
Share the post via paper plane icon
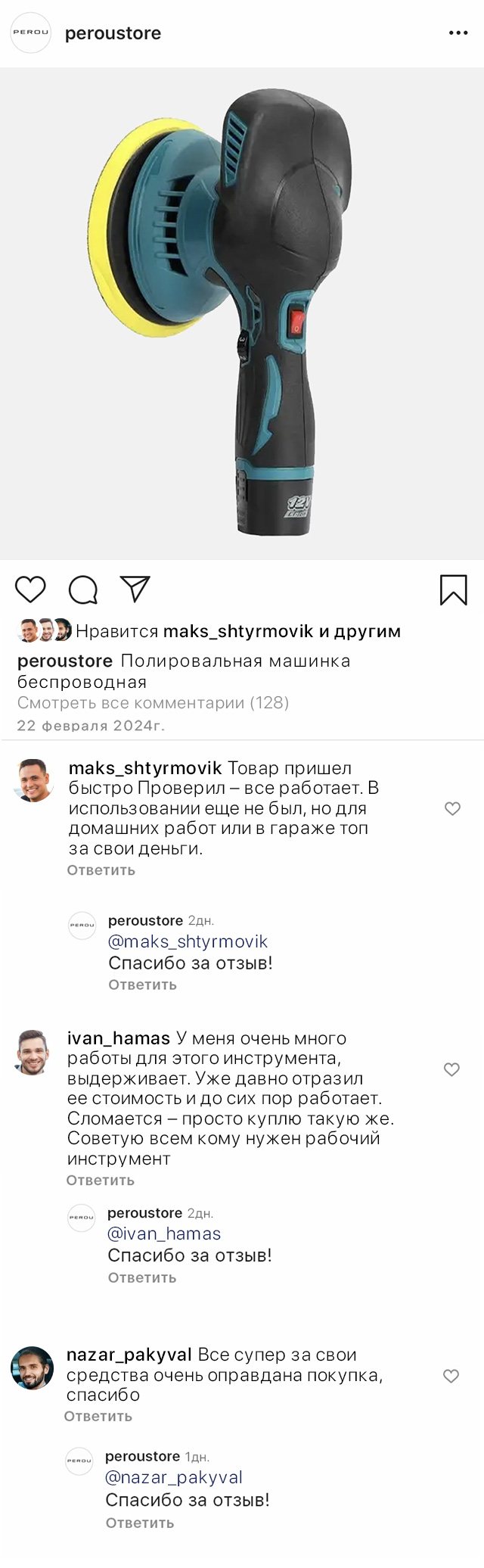[135, 589]
